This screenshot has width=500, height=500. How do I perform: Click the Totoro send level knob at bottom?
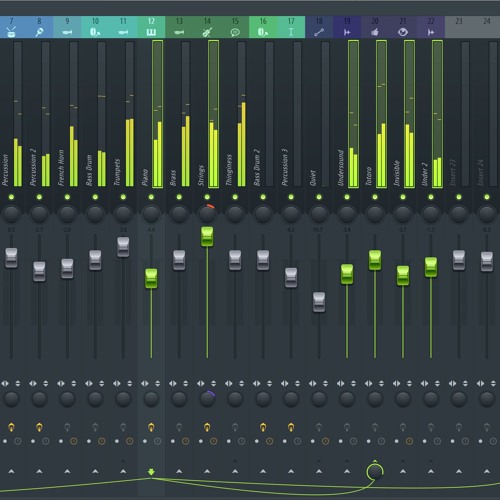(x=375, y=472)
